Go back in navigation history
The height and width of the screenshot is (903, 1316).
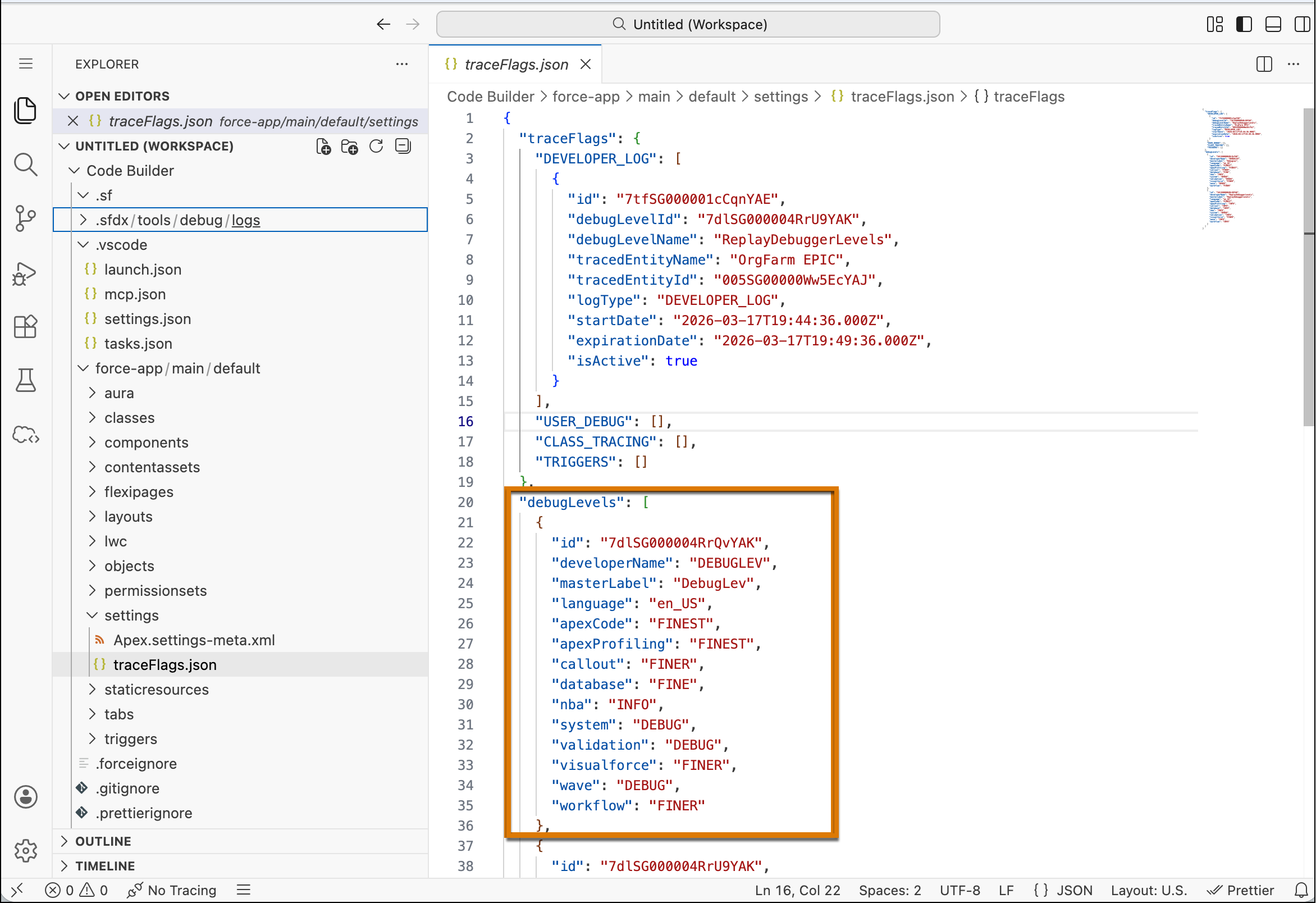pos(383,24)
